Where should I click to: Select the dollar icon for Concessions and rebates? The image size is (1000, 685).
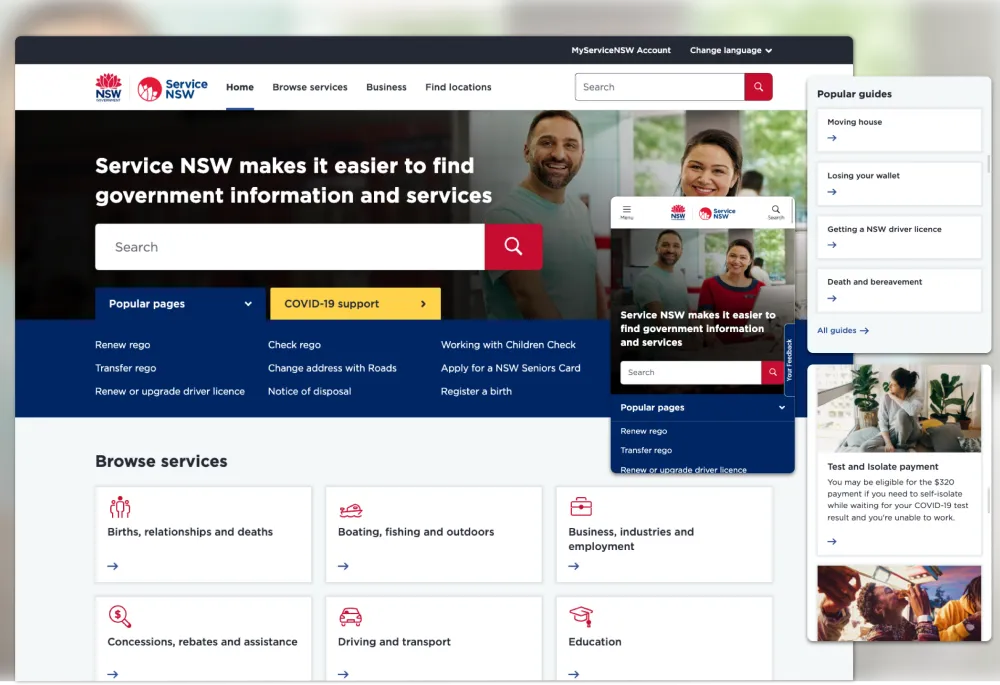pyautogui.click(x=120, y=615)
